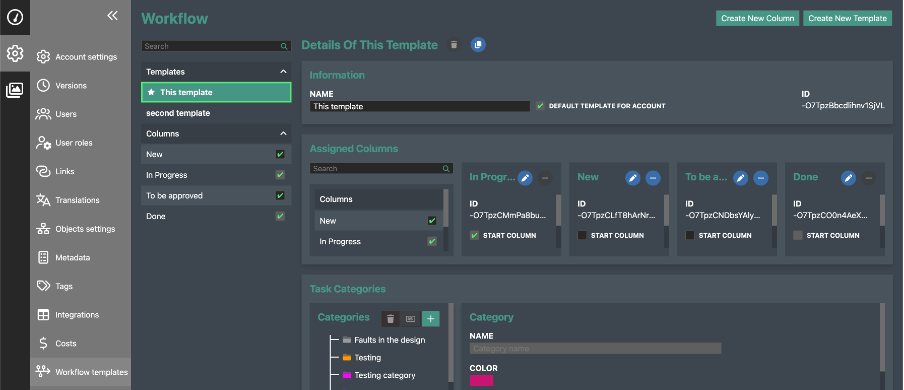Click the Translations language icon
The width and height of the screenshot is (904, 390).
(x=43, y=200)
